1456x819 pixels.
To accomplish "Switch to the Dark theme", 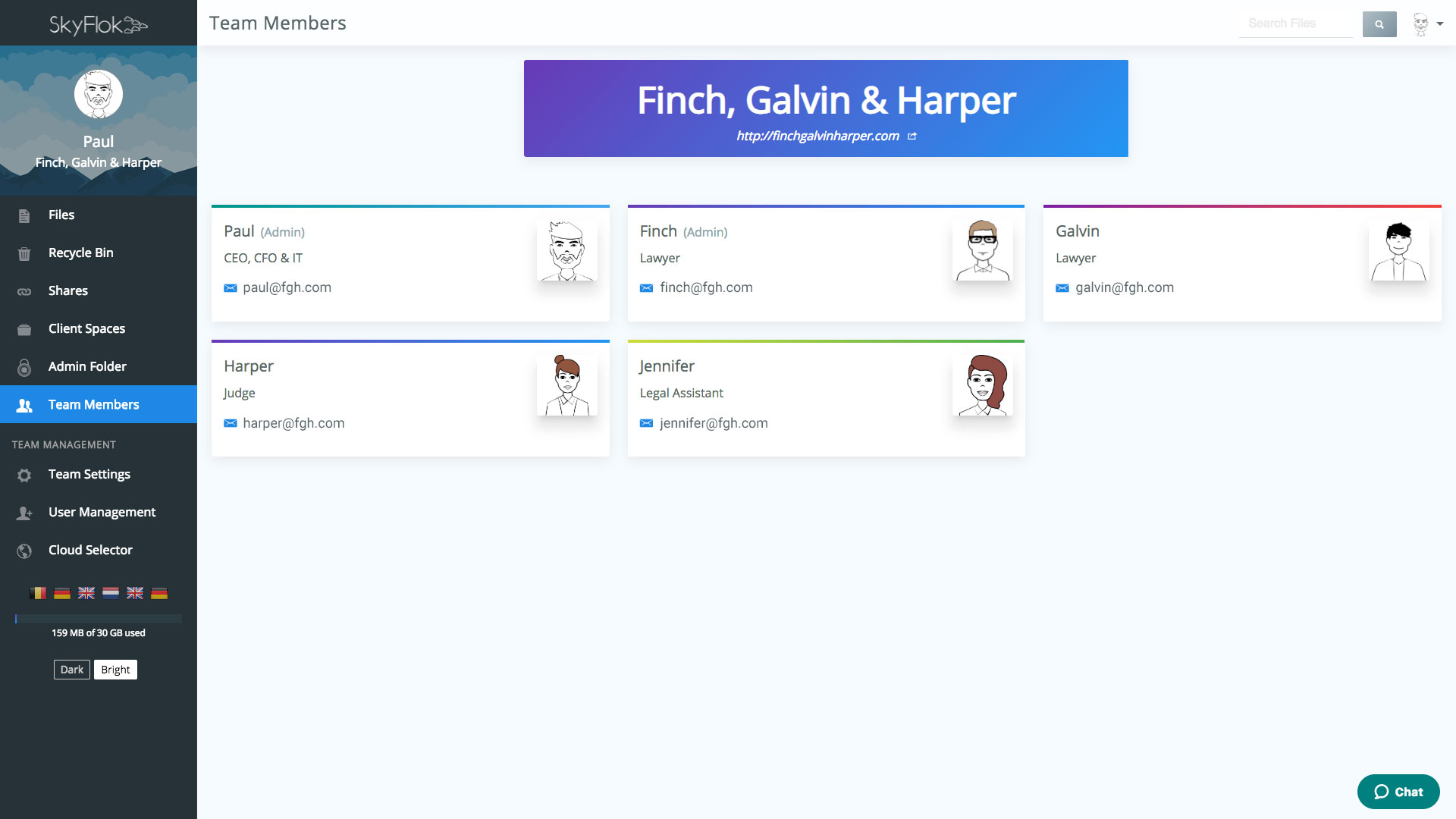I will pyautogui.click(x=72, y=670).
